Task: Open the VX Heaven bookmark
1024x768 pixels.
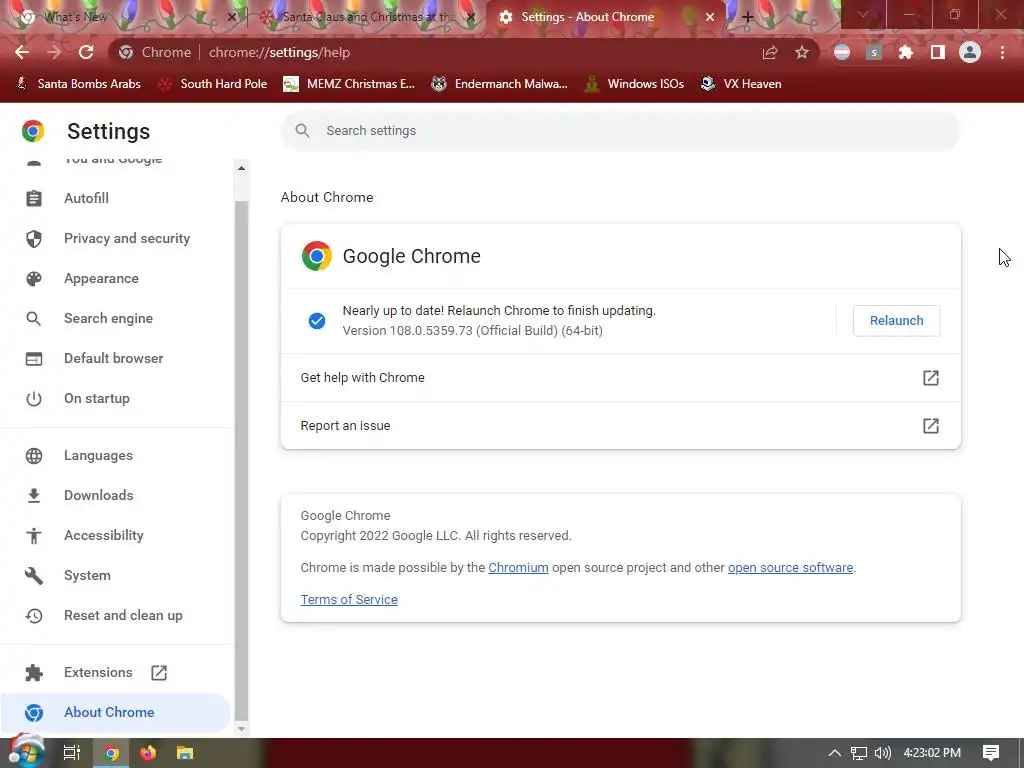Action: pos(741,84)
